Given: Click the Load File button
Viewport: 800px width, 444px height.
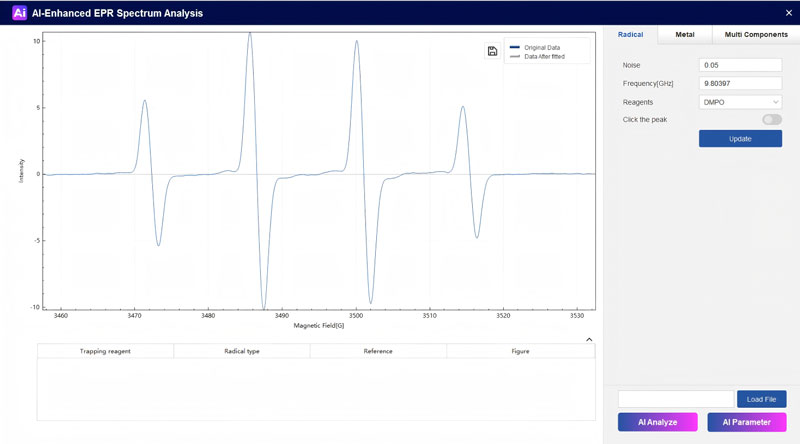Looking at the screenshot, I should [x=761, y=399].
